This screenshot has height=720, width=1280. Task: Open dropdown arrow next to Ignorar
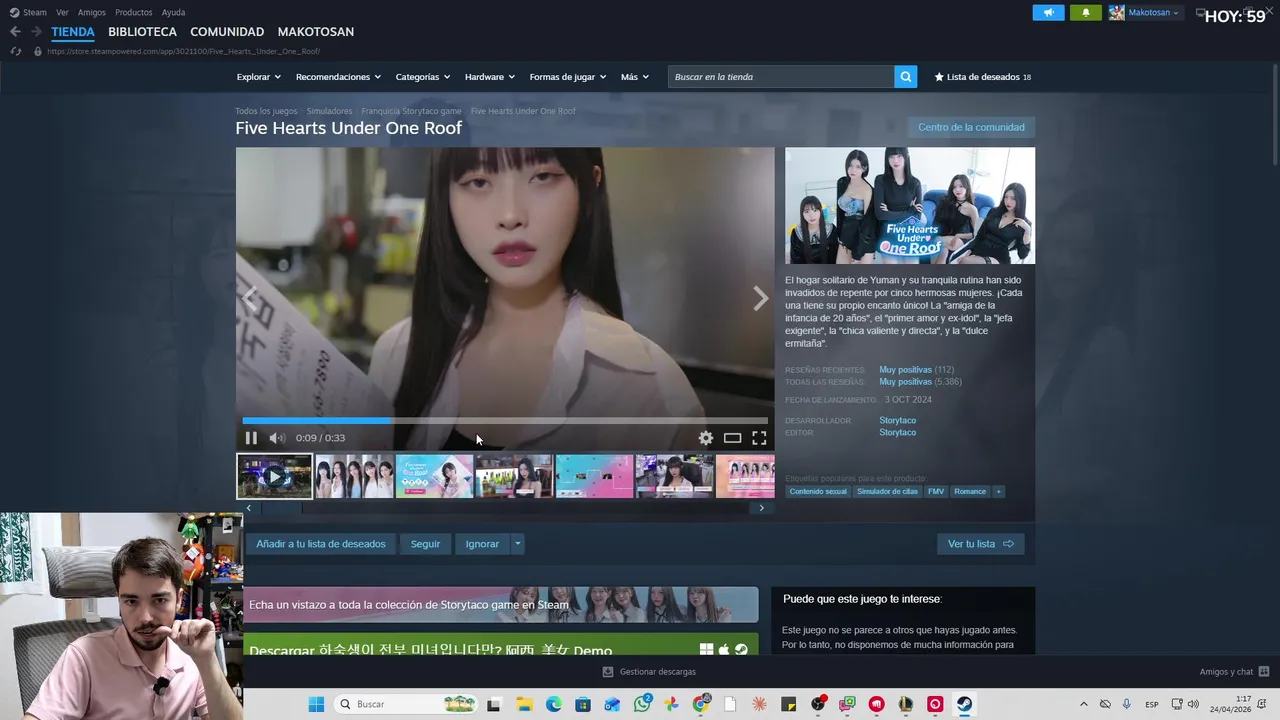click(517, 544)
